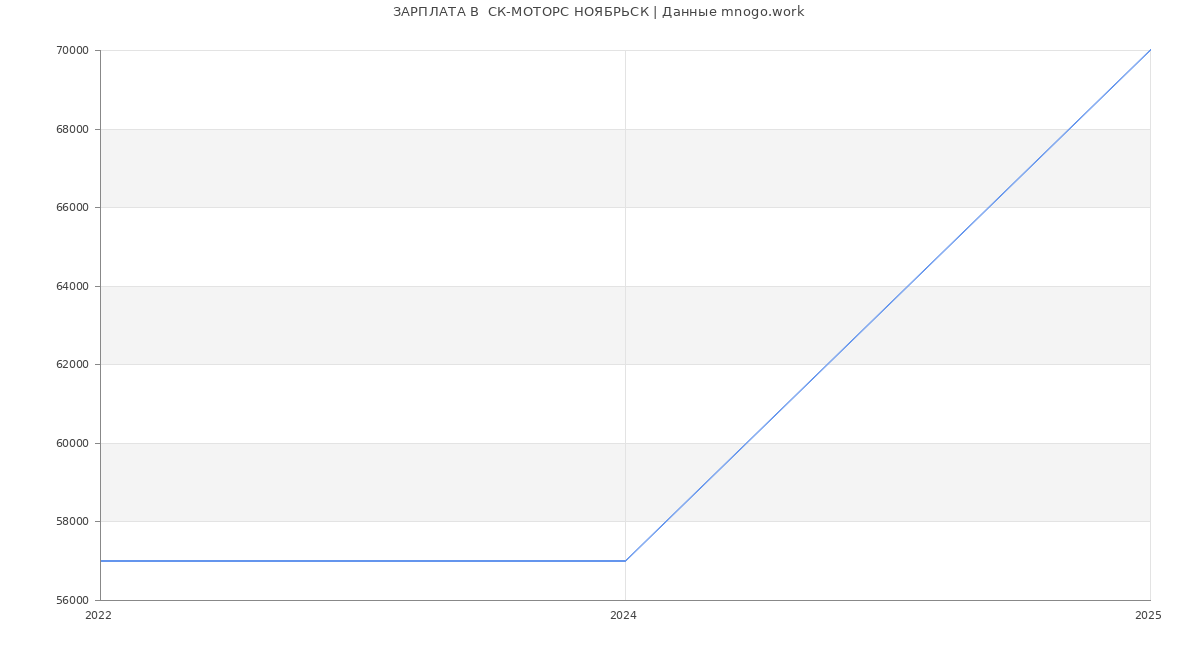The height and width of the screenshot is (650, 1200).
Task: Click the 60000 y-axis label
Action: (x=72, y=443)
